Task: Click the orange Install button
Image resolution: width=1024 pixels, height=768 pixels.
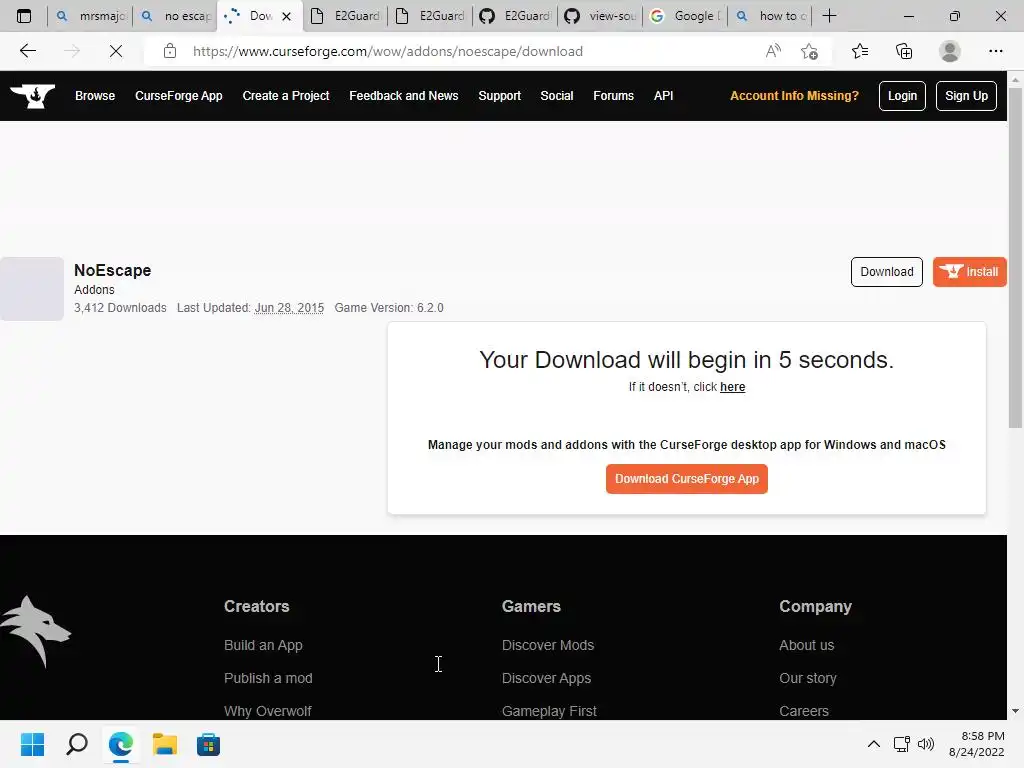Action: point(969,272)
